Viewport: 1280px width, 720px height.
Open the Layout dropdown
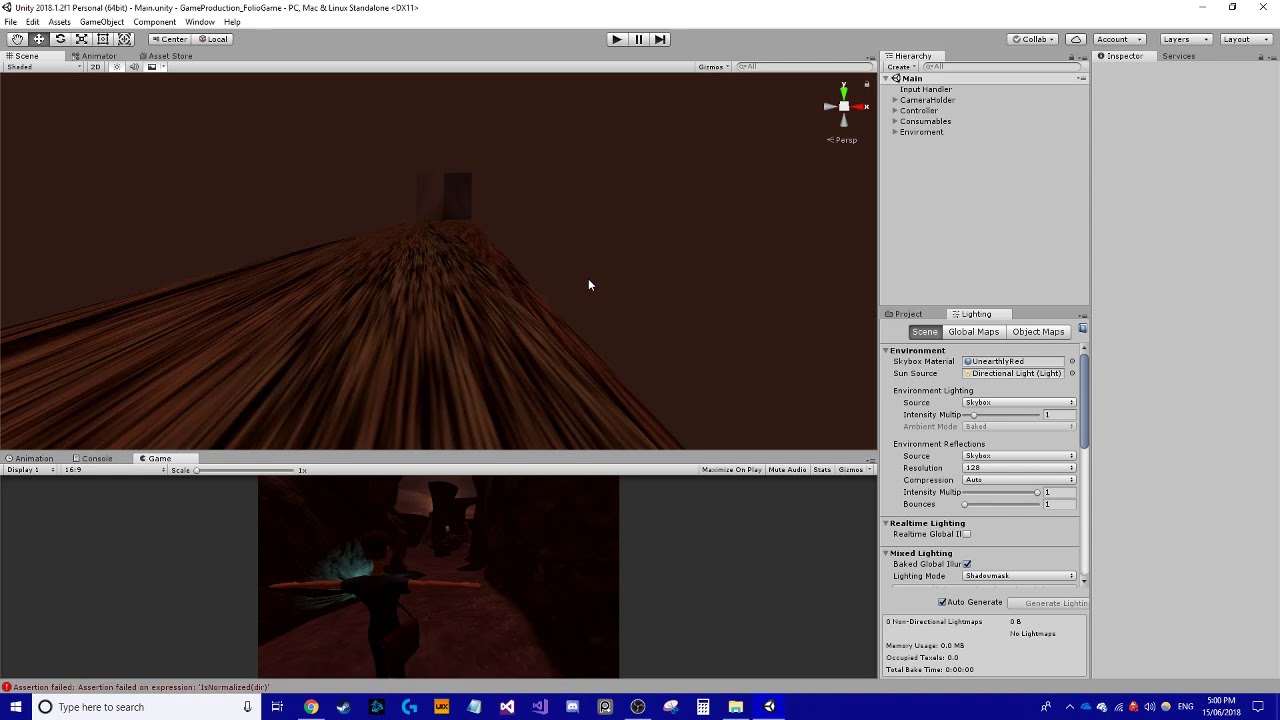1245,39
